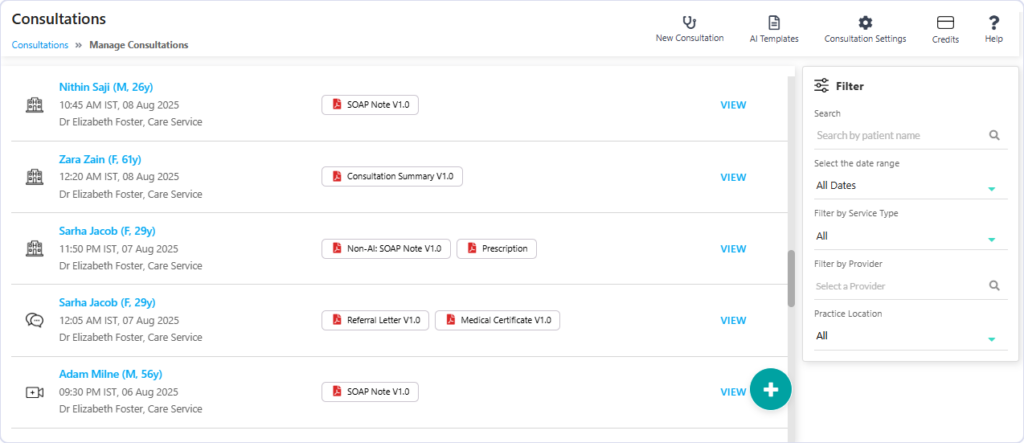Open the Credits card icon

click(x=945, y=23)
